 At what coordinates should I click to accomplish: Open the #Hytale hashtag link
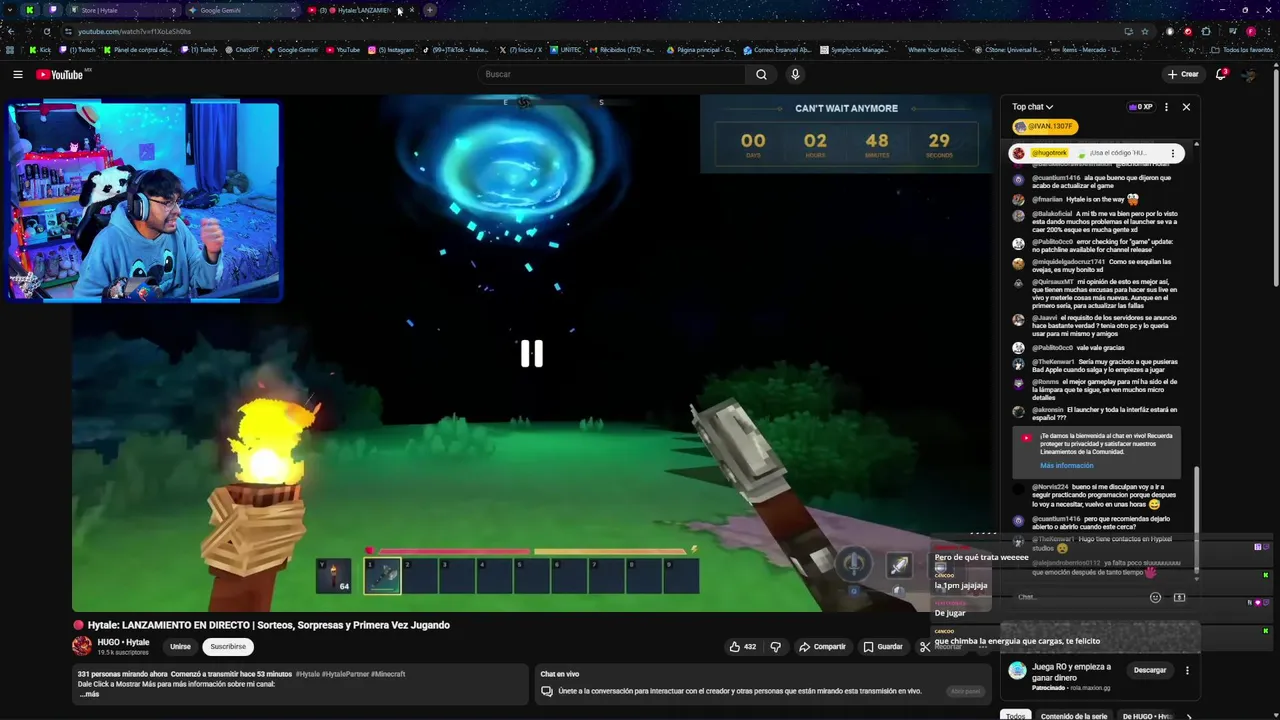pos(308,674)
